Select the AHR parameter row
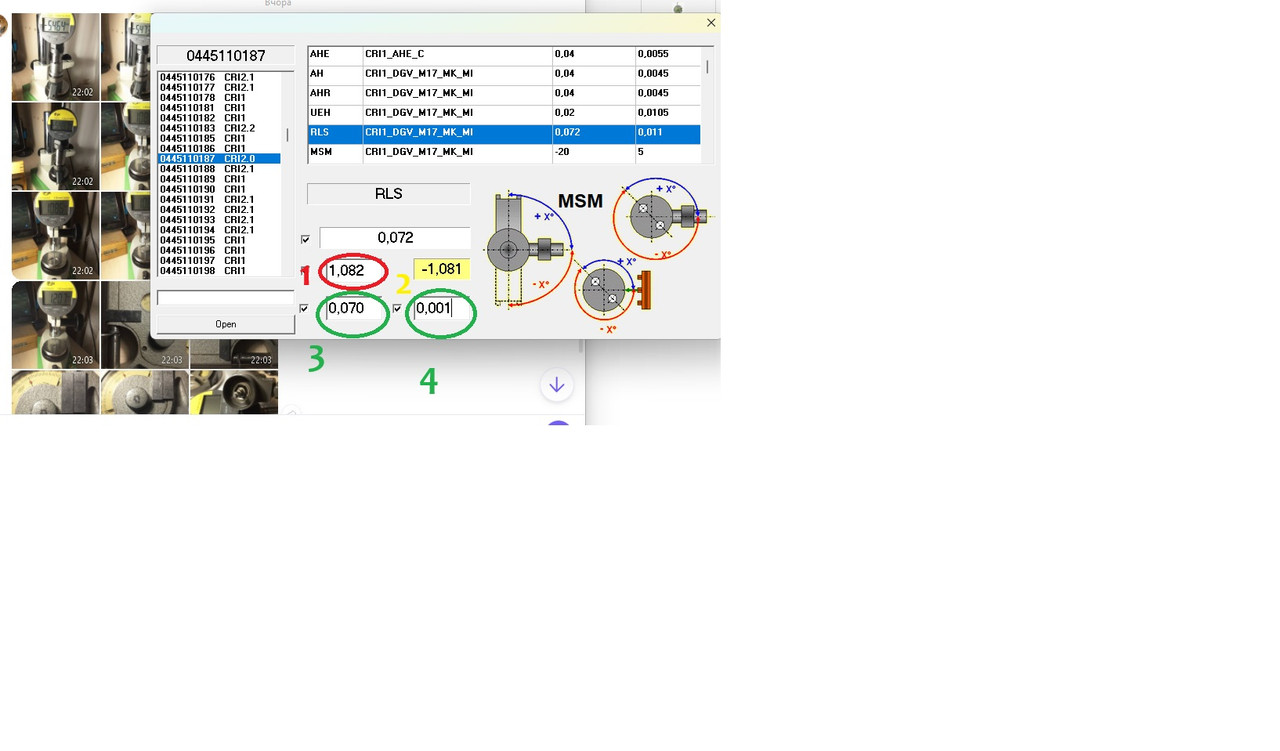This screenshot has height=751, width=1280. click(x=504, y=94)
